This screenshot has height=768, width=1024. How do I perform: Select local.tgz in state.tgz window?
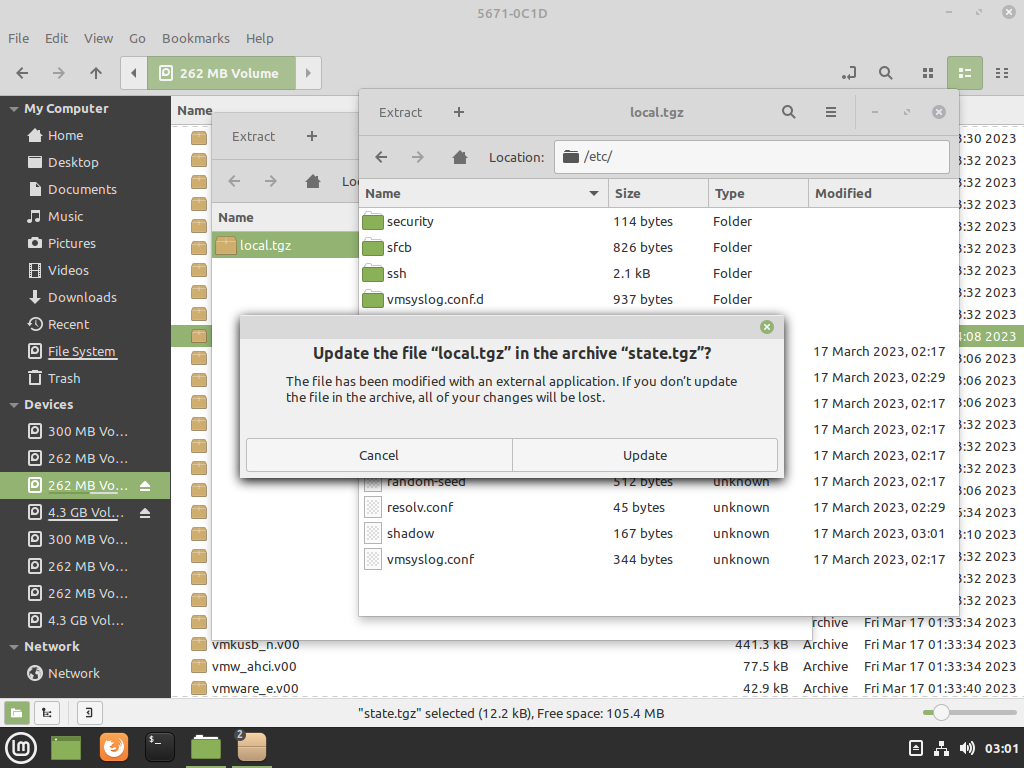point(285,246)
